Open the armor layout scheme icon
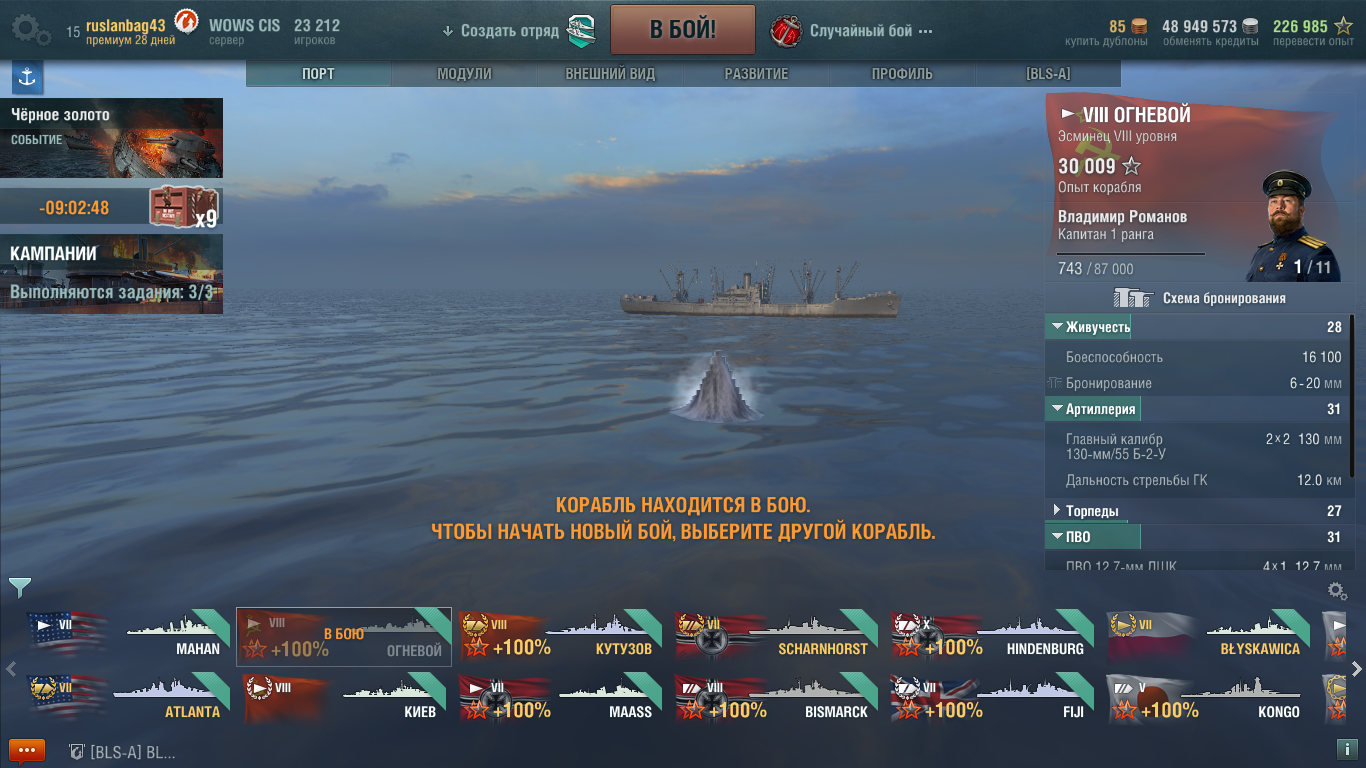Screen dimensions: 1366x768 (x=1133, y=297)
